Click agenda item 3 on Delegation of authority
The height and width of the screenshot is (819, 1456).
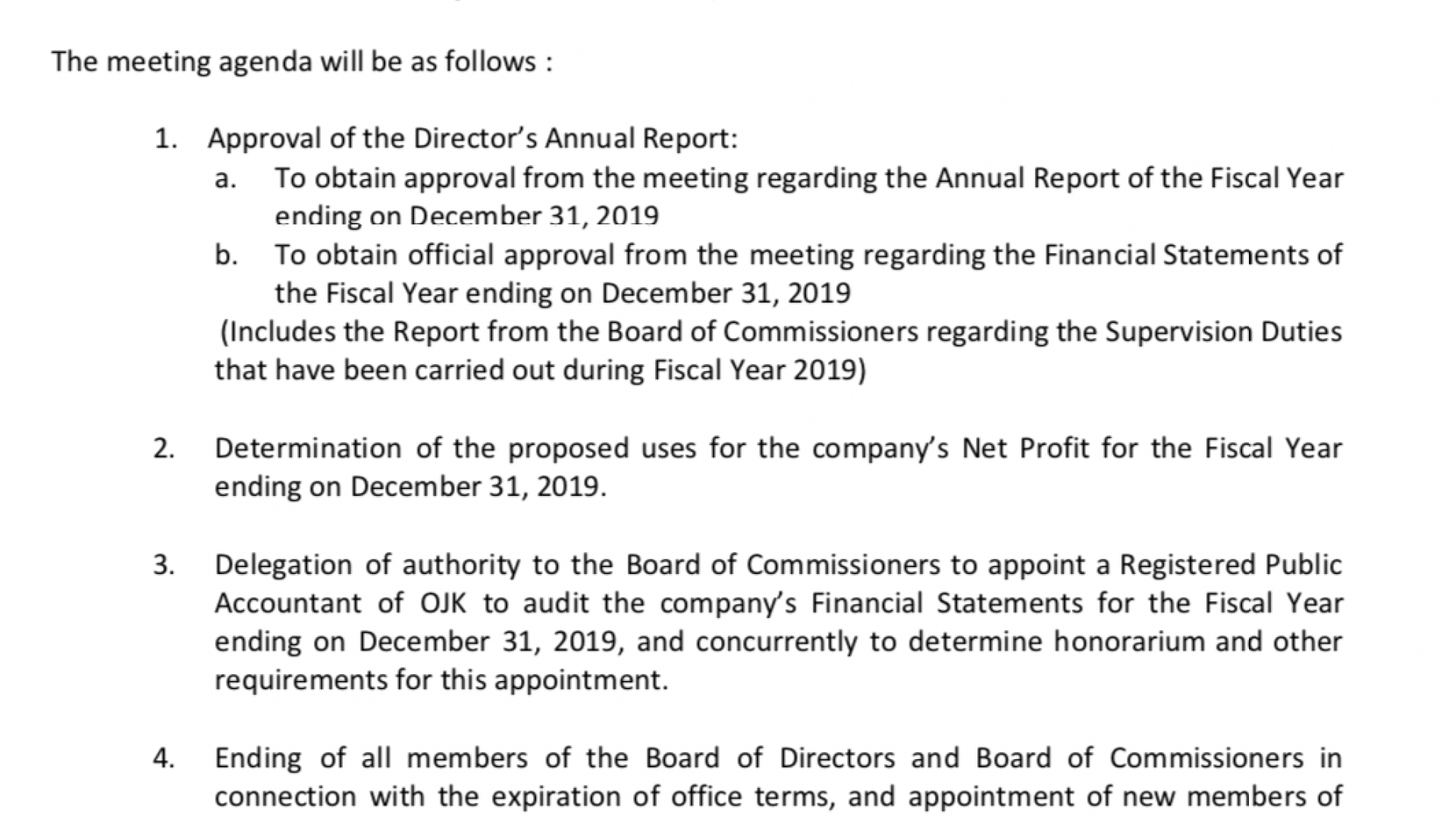coord(779,622)
